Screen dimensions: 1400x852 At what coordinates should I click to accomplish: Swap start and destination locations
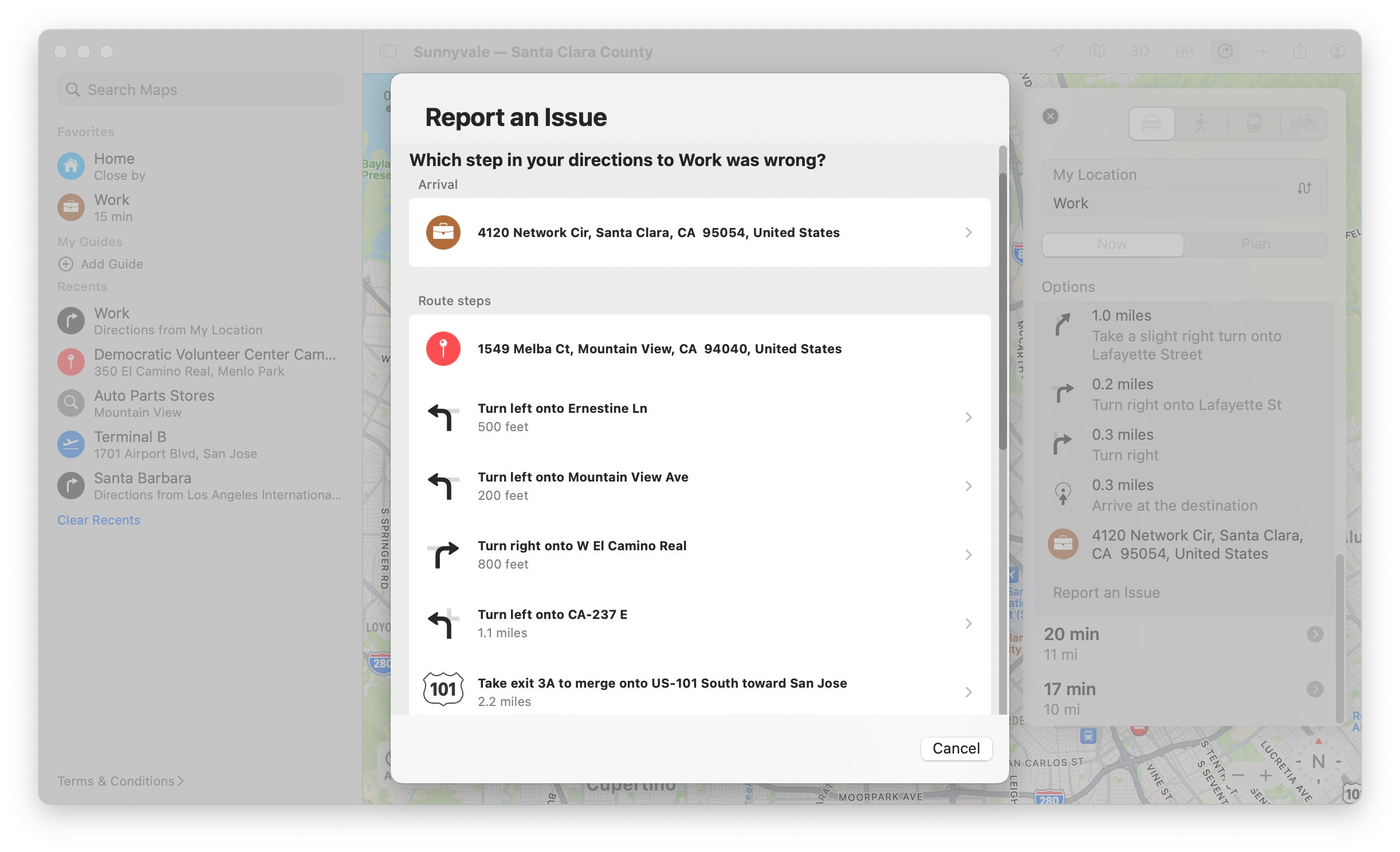pos(1304,188)
